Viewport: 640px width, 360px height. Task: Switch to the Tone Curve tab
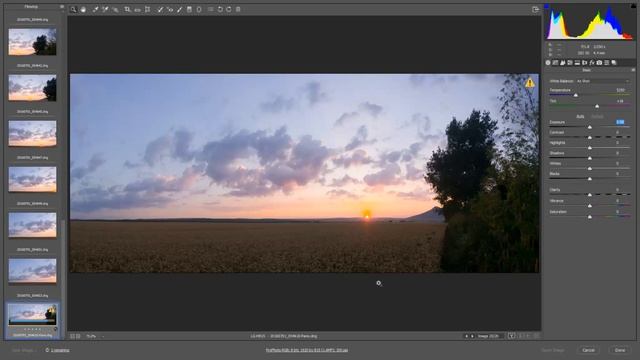[x=556, y=62]
